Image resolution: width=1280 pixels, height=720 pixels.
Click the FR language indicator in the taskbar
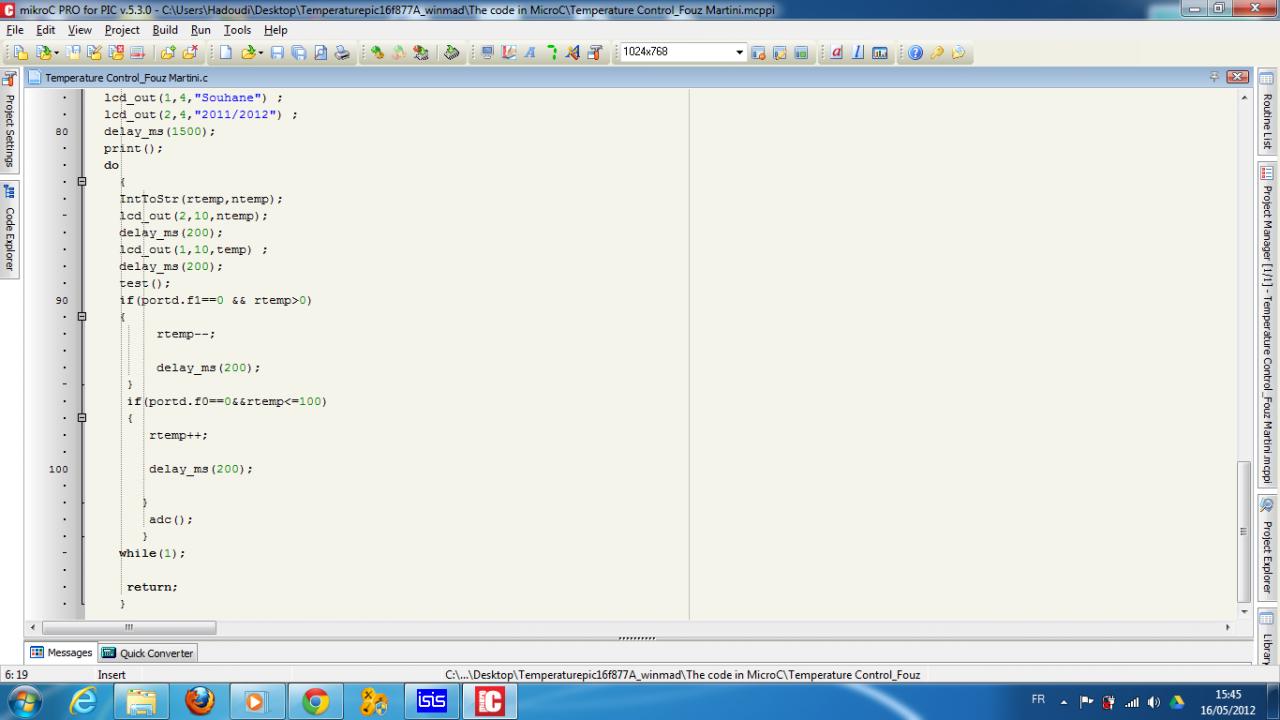pyautogui.click(x=1038, y=699)
